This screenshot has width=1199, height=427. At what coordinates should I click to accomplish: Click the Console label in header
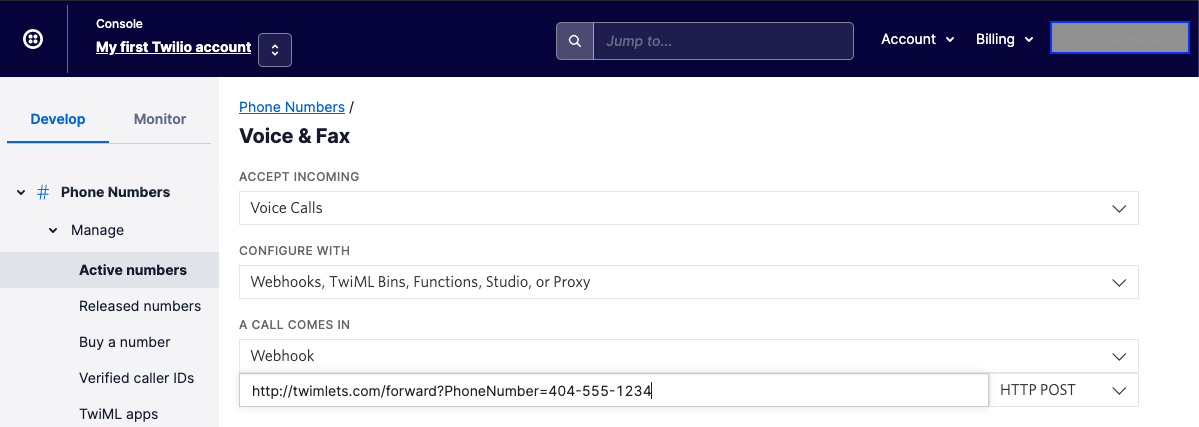119,24
